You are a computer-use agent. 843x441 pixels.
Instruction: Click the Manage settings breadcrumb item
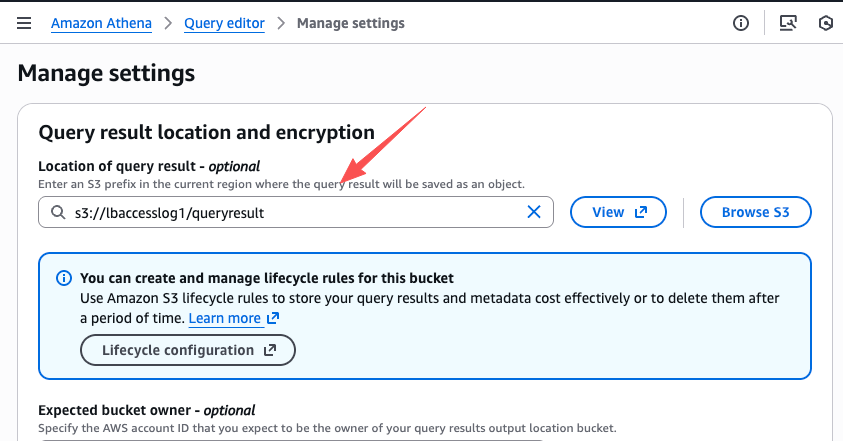[351, 23]
